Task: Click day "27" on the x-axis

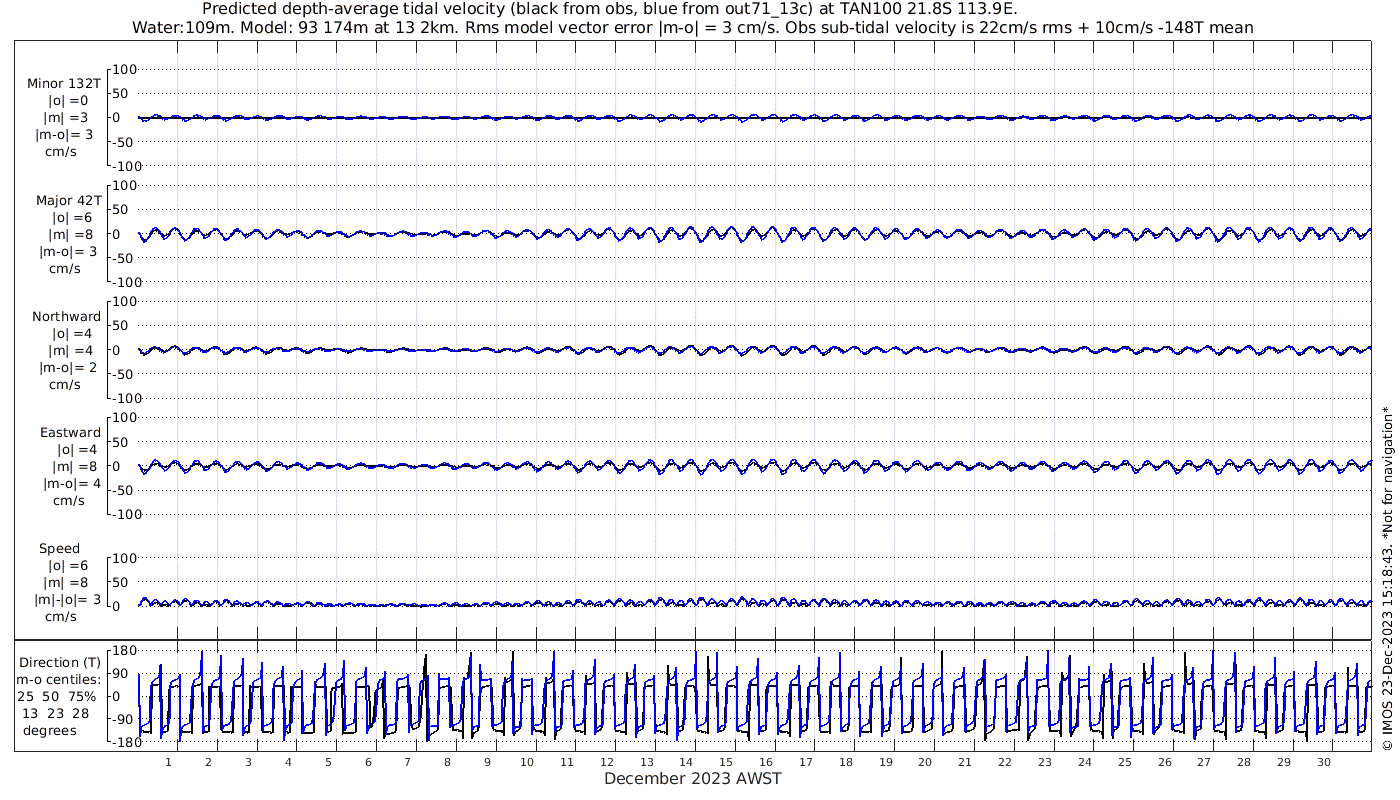Action: tap(1204, 762)
